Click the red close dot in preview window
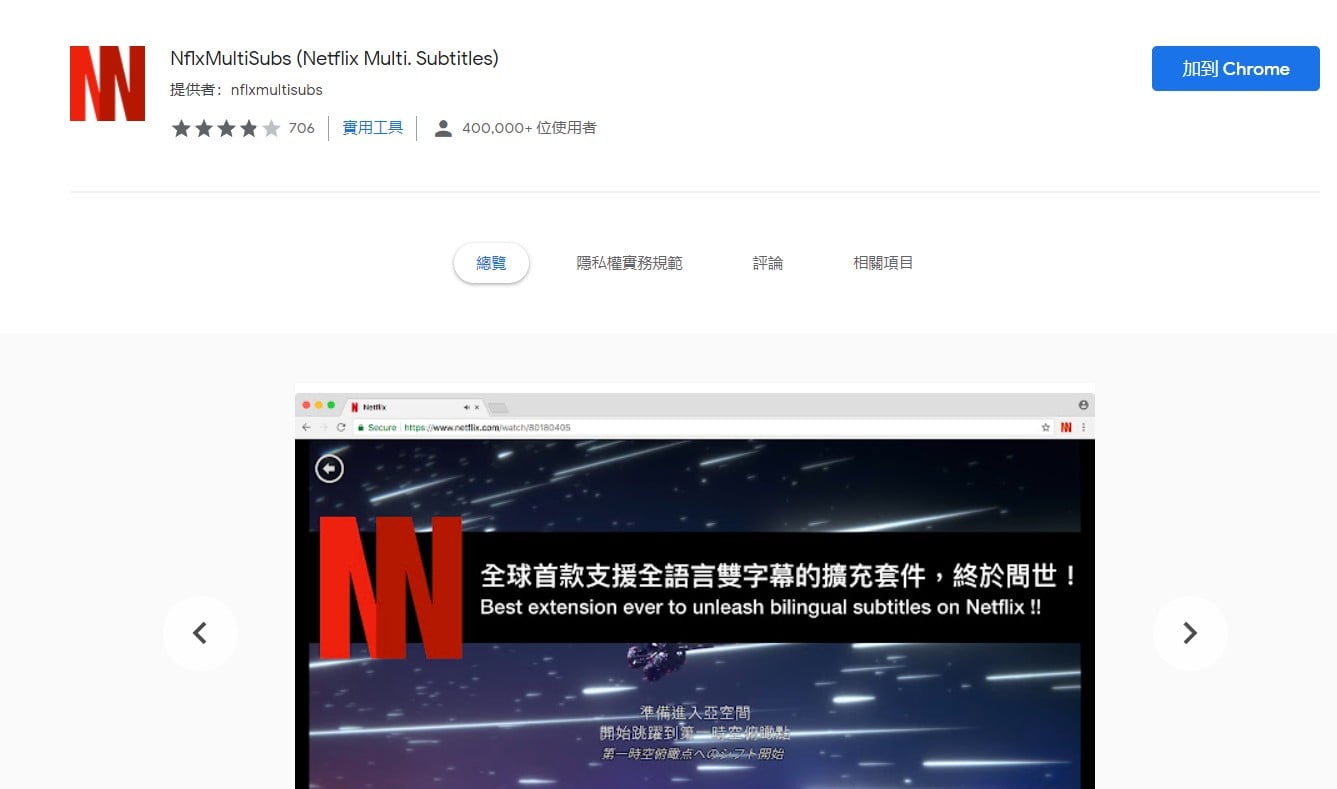 point(306,405)
